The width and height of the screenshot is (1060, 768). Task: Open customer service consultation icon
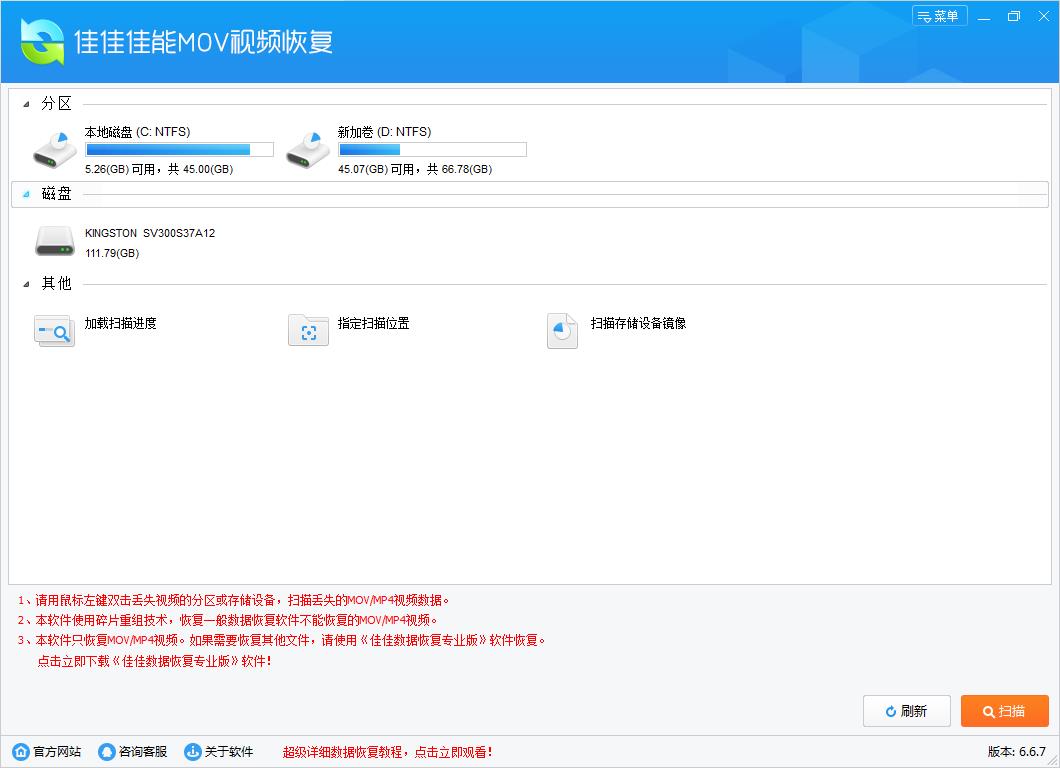[x=107, y=752]
